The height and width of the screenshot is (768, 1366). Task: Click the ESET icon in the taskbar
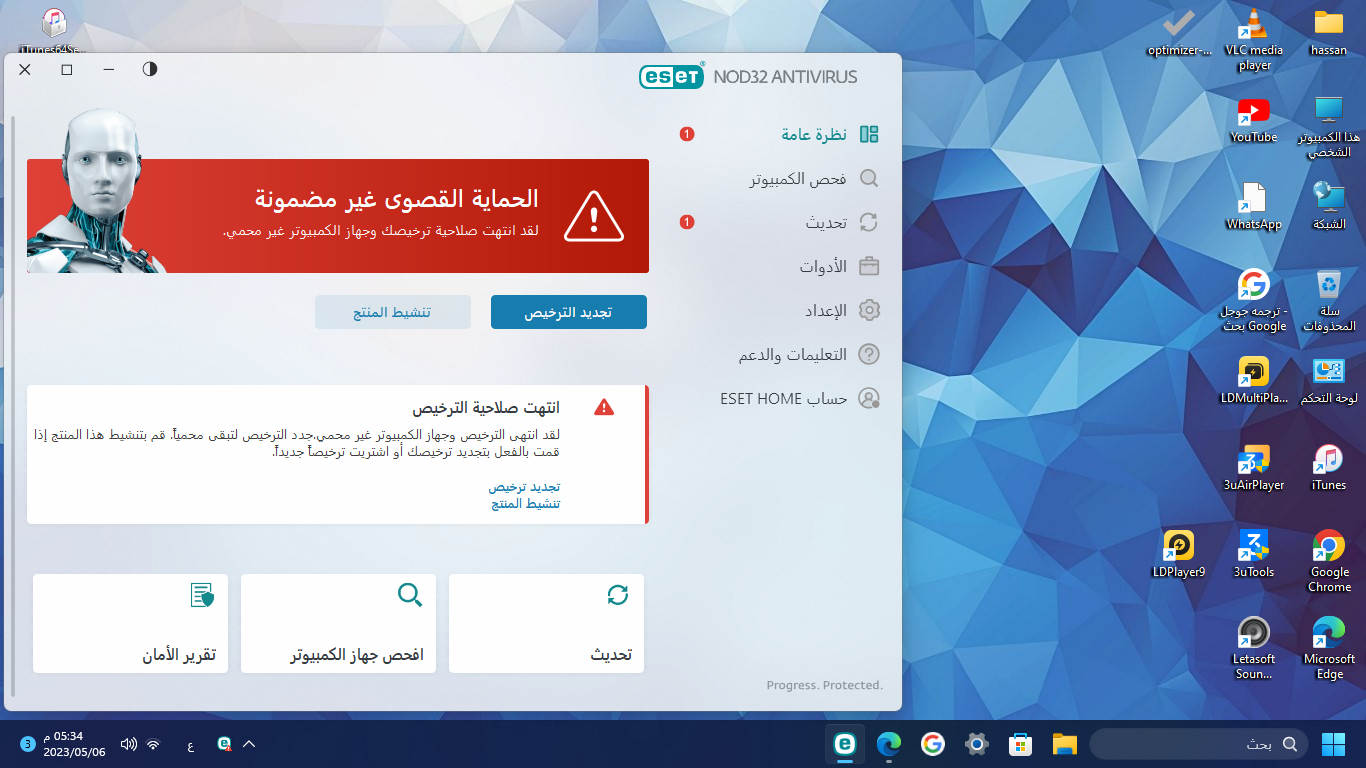point(845,744)
